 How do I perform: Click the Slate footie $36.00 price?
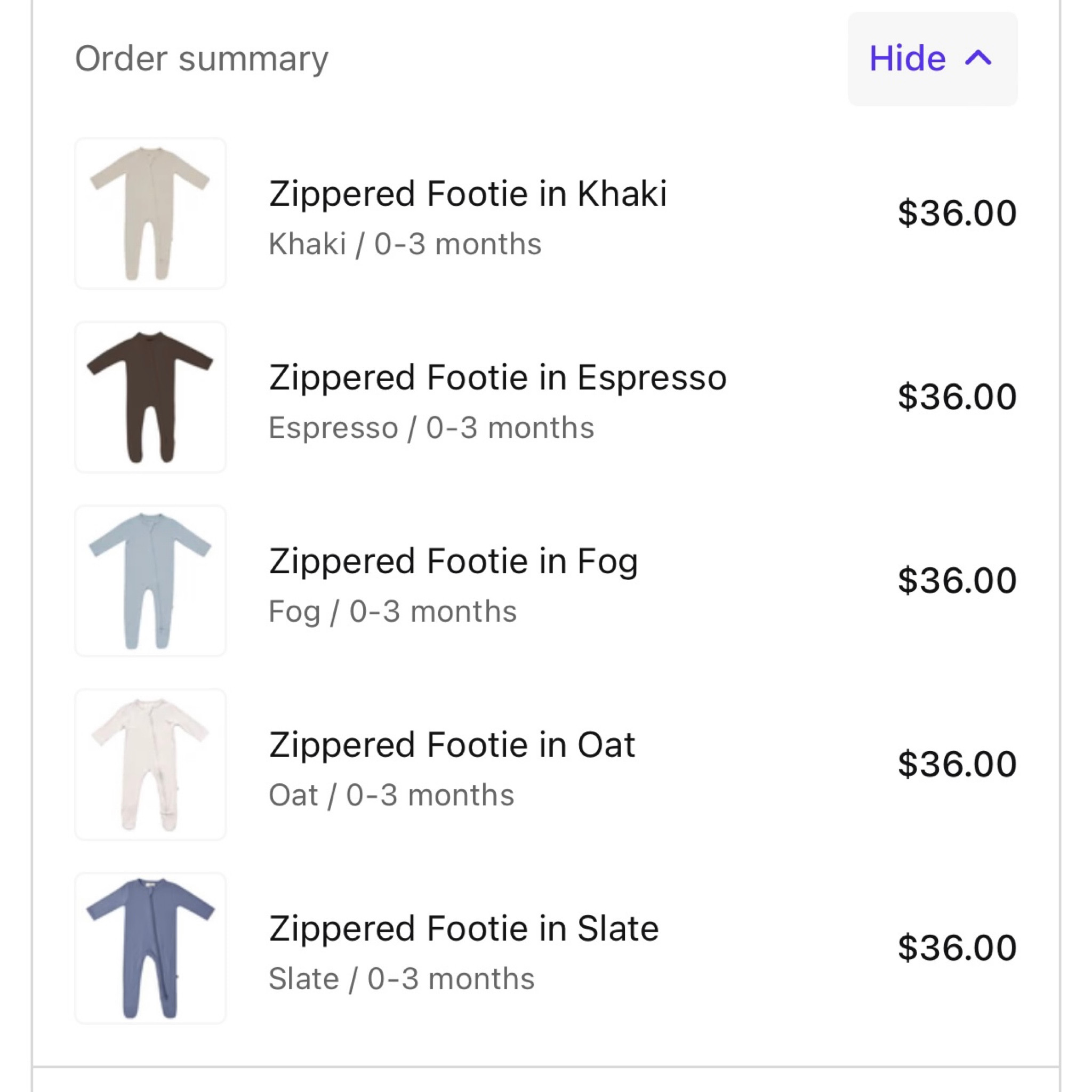coord(957,948)
